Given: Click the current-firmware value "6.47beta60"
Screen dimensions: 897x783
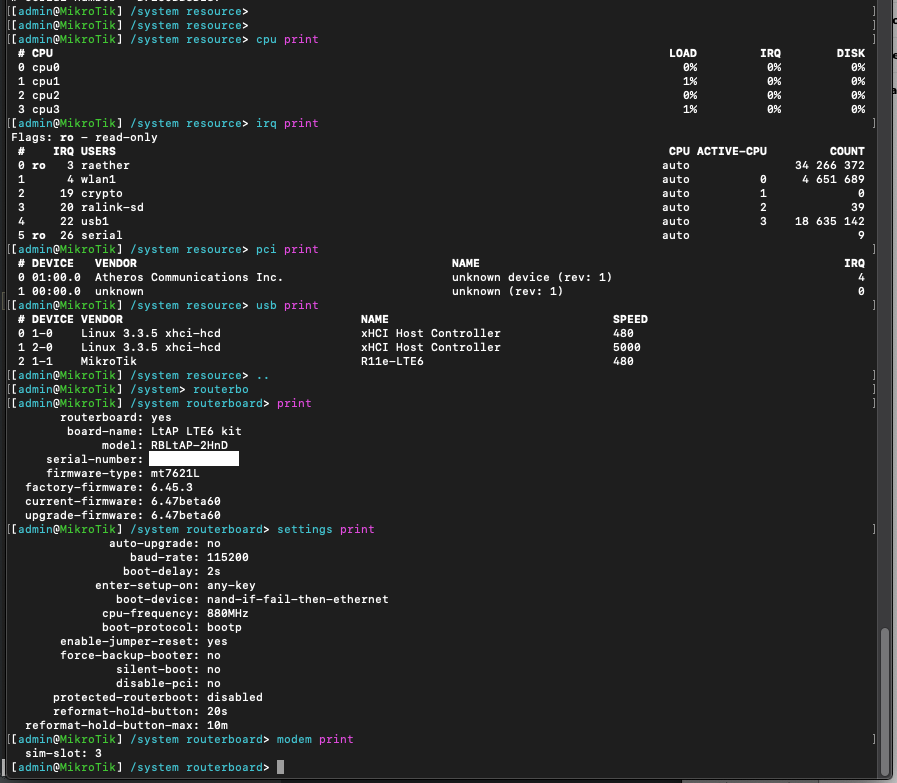Looking at the screenshot, I should [186, 502].
